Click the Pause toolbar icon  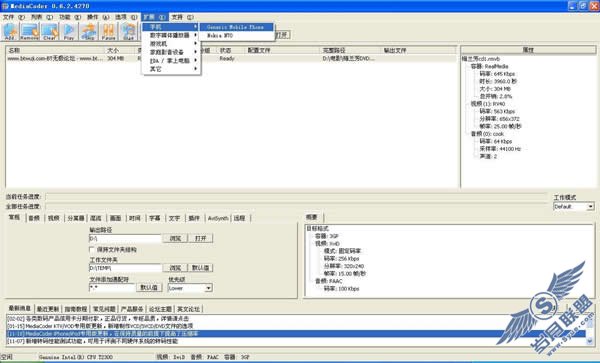coord(109,31)
